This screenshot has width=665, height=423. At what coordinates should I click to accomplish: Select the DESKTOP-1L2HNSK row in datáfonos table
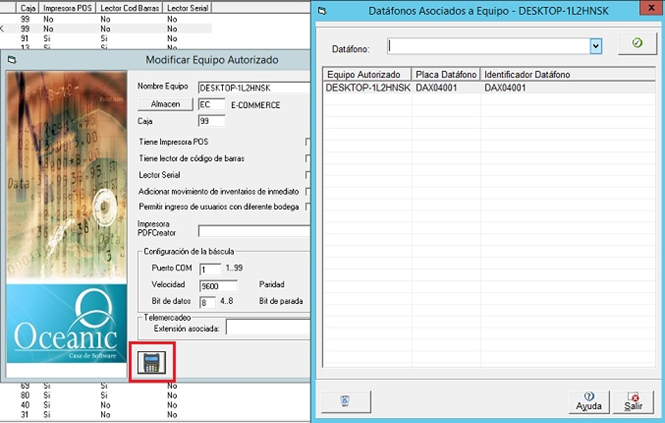(367, 88)
